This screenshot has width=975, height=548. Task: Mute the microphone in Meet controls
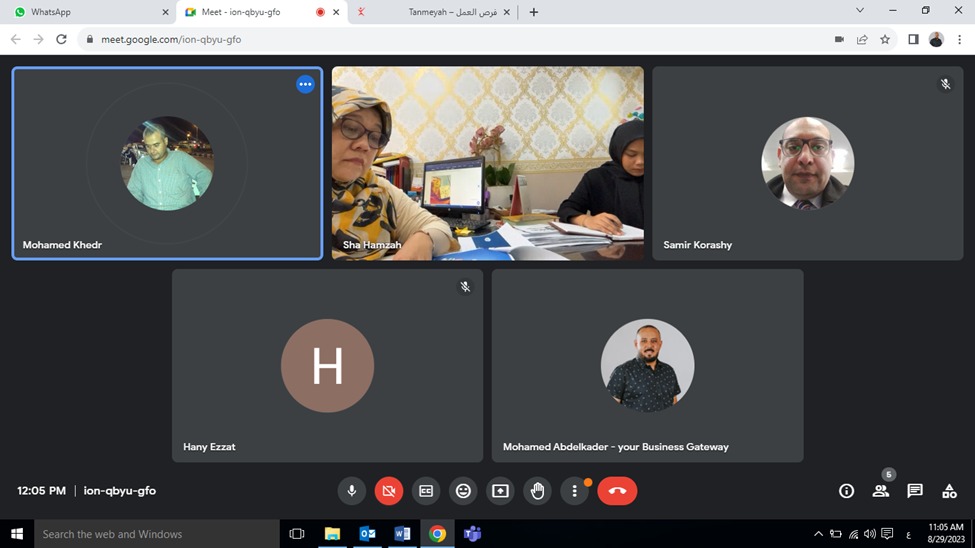click(x=352, y=491)
